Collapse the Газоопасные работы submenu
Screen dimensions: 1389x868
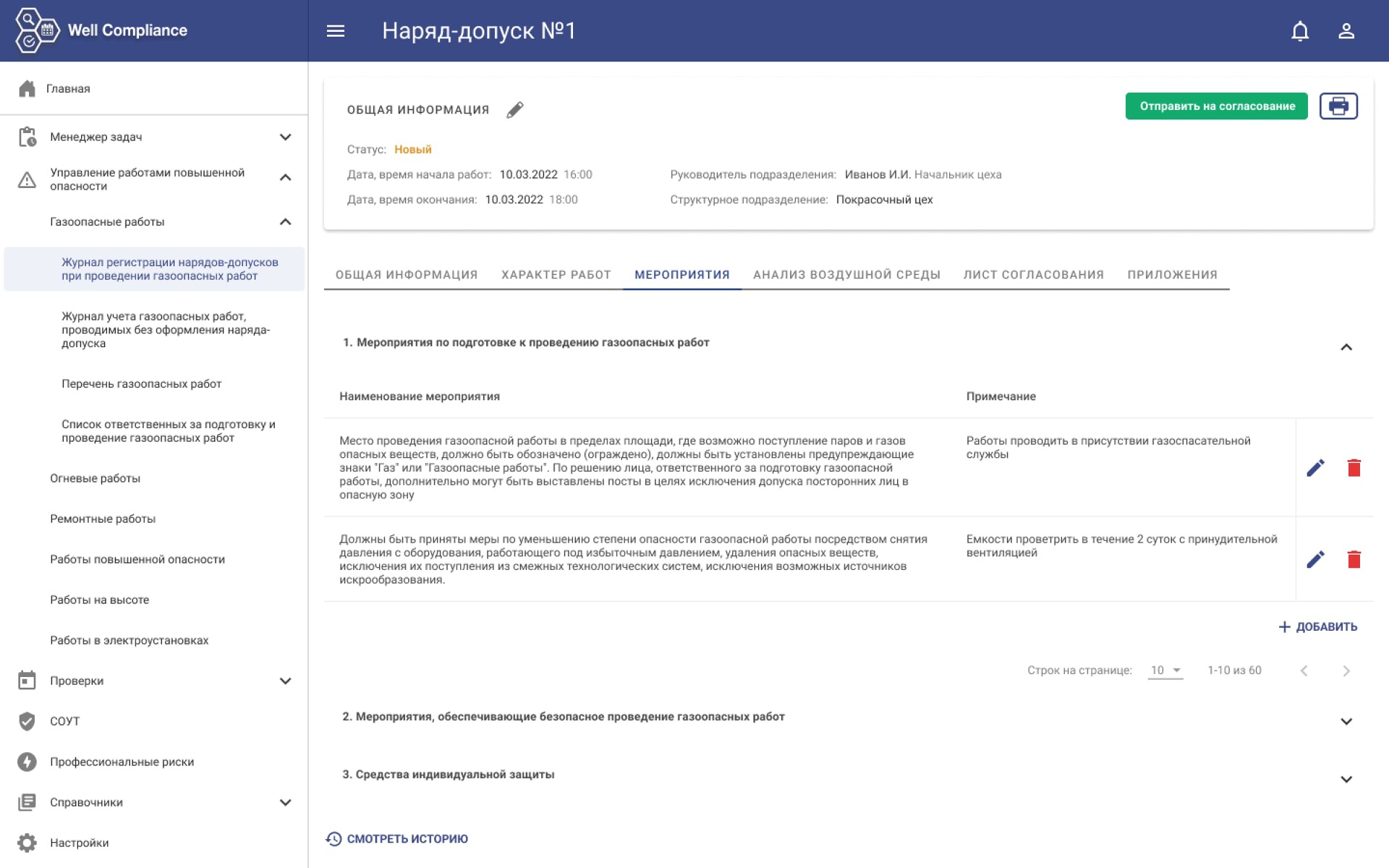click(x=285, y=222)
